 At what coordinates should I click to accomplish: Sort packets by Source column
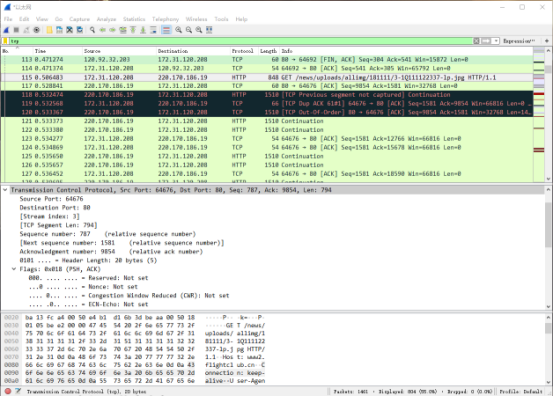coord(119,51)
